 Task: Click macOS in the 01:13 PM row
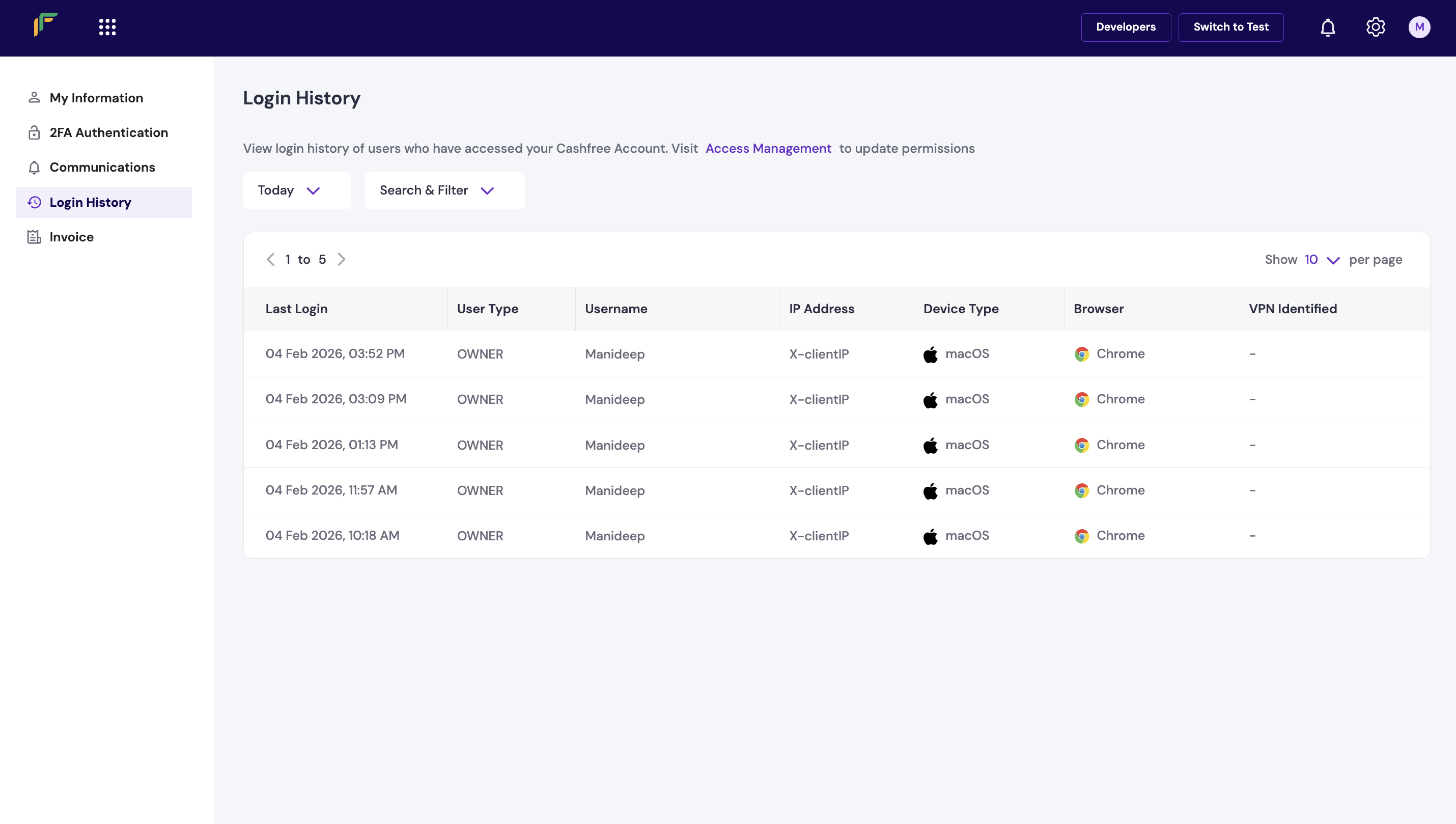tap(967, 445)
